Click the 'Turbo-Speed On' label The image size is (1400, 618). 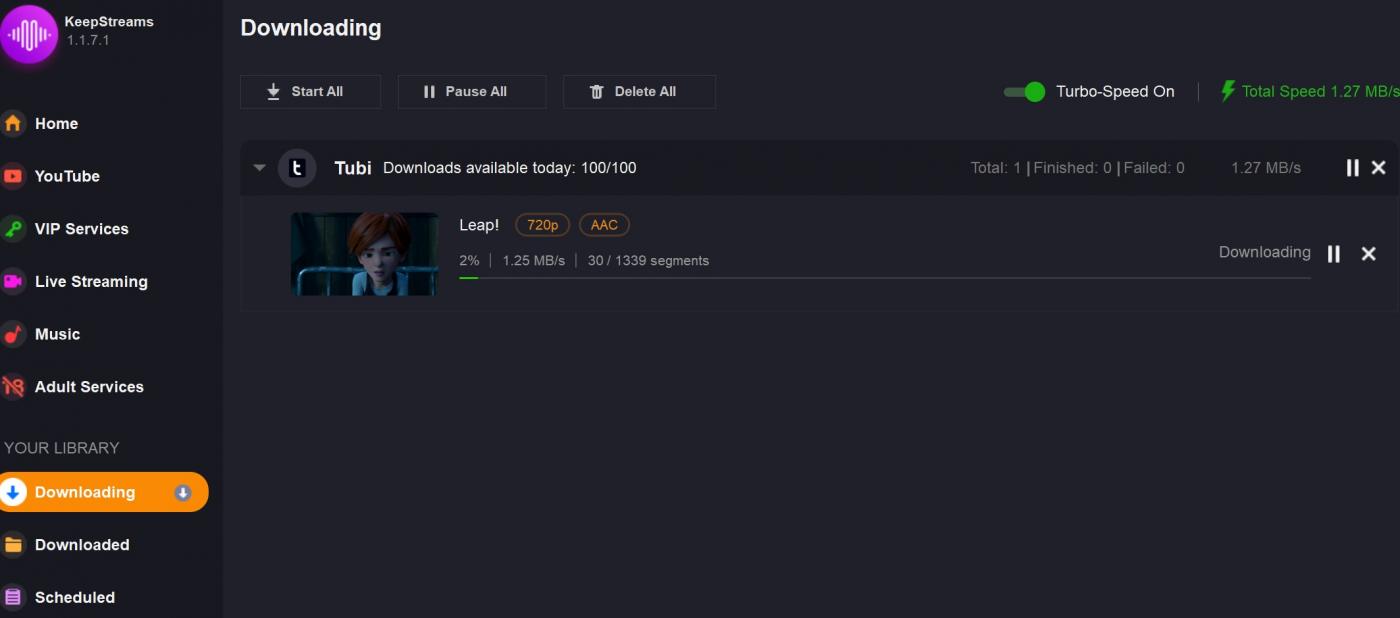point(1115,91)
